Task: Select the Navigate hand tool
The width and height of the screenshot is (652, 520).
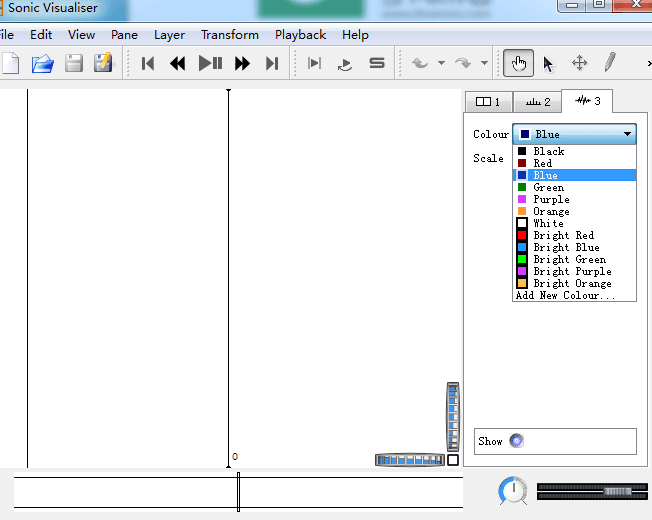Action: click(518, 63)
